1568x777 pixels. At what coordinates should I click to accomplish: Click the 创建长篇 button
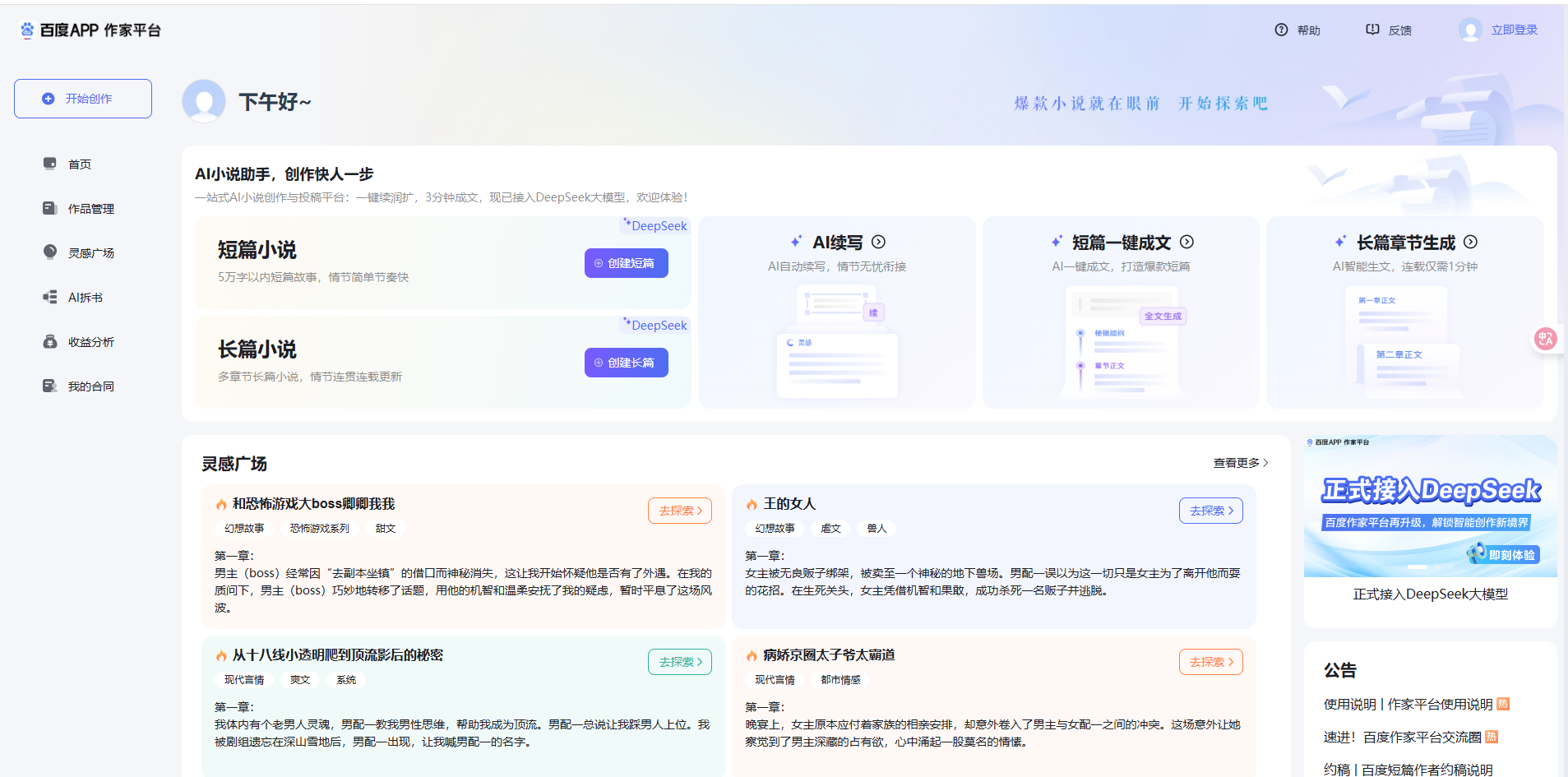click(x=627, y=363)
